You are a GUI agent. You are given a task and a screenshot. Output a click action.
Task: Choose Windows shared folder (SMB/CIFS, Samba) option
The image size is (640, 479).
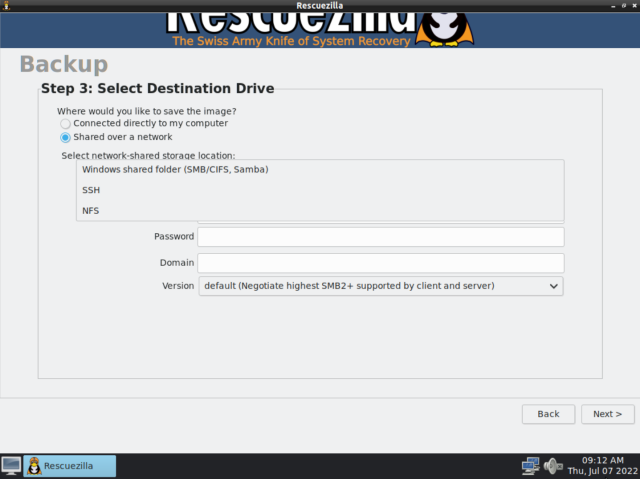click(x=320, y=169)
